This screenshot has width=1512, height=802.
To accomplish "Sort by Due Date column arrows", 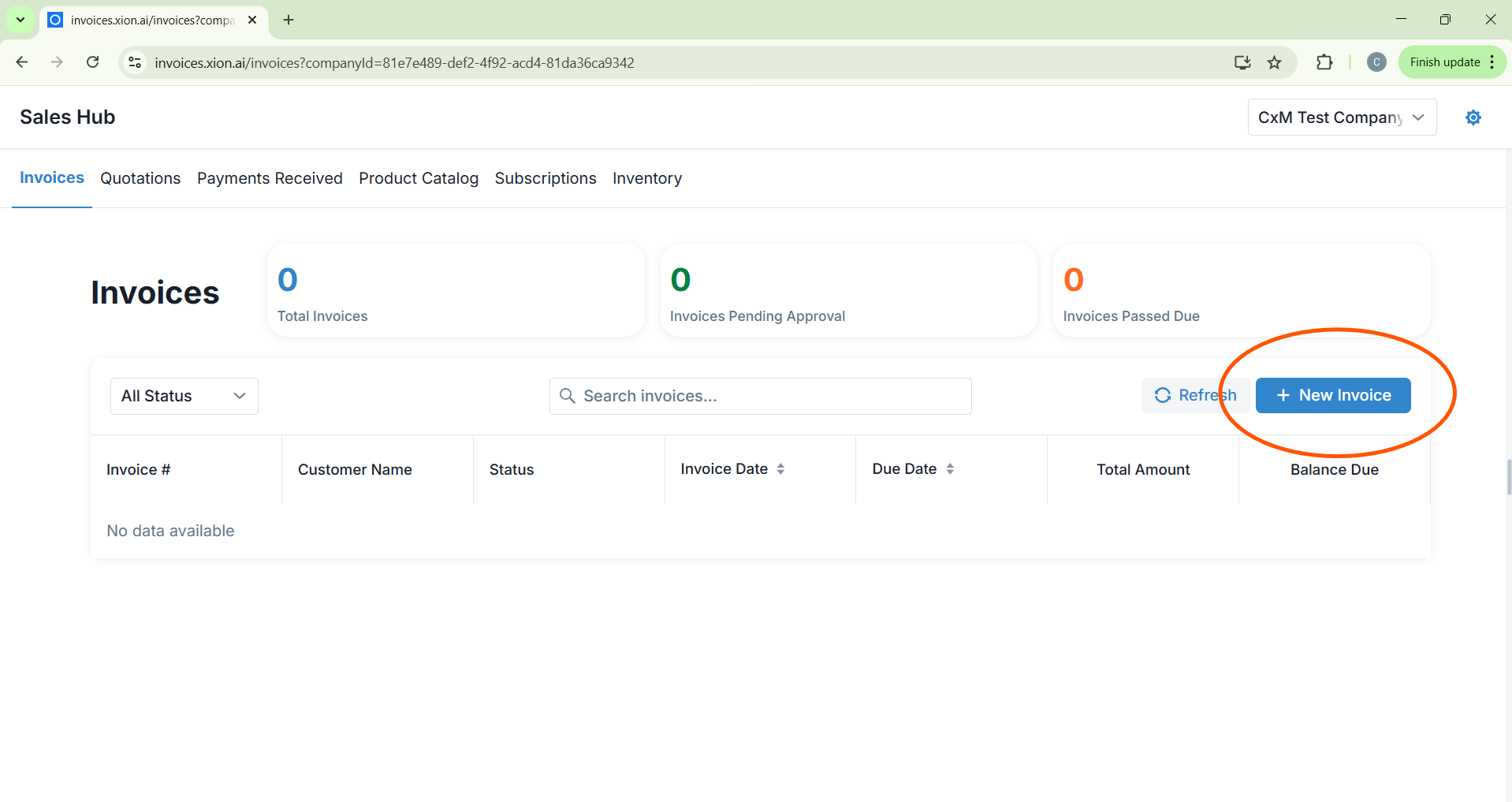I will [x=950, y=469].
